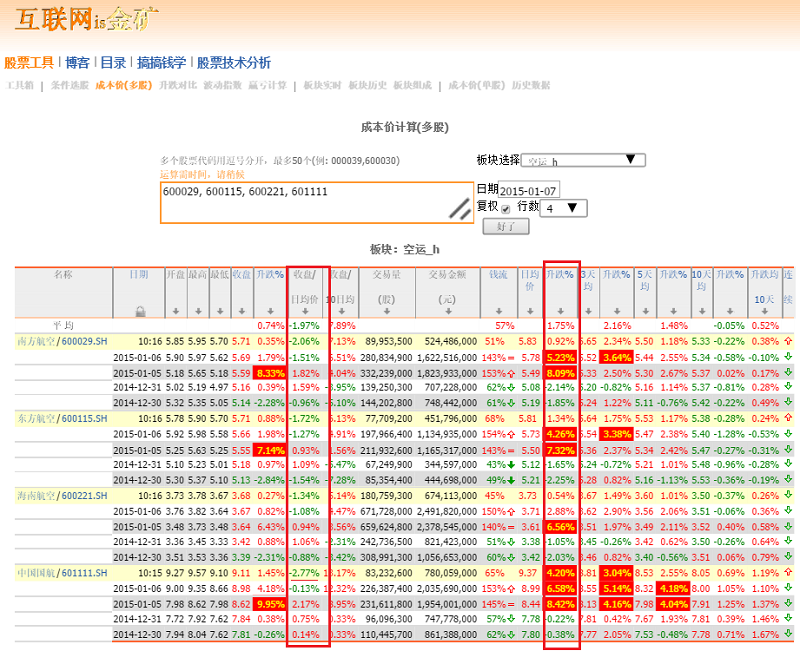Screen dimensions: 800x651
Task: Click the 板块: 空运_h label
Action: [x=405, y=249]
